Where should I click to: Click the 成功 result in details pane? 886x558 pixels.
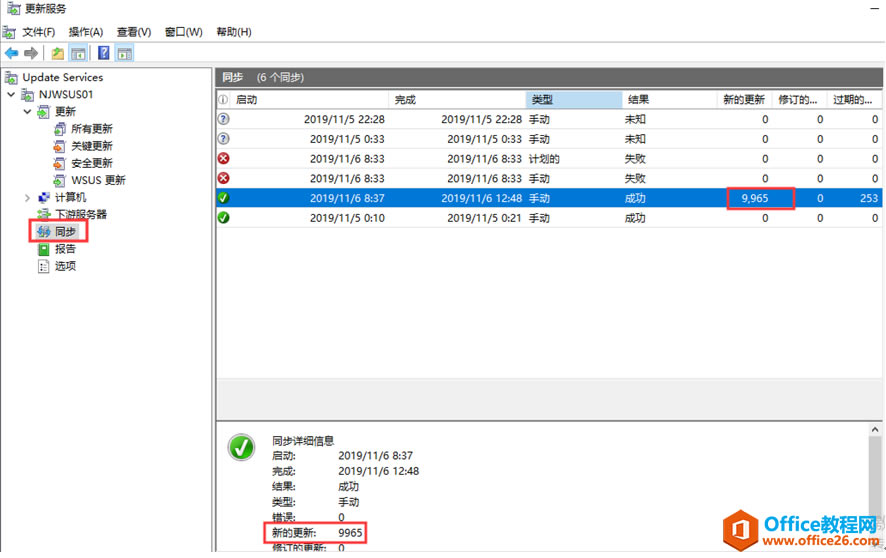click(349, 487)
